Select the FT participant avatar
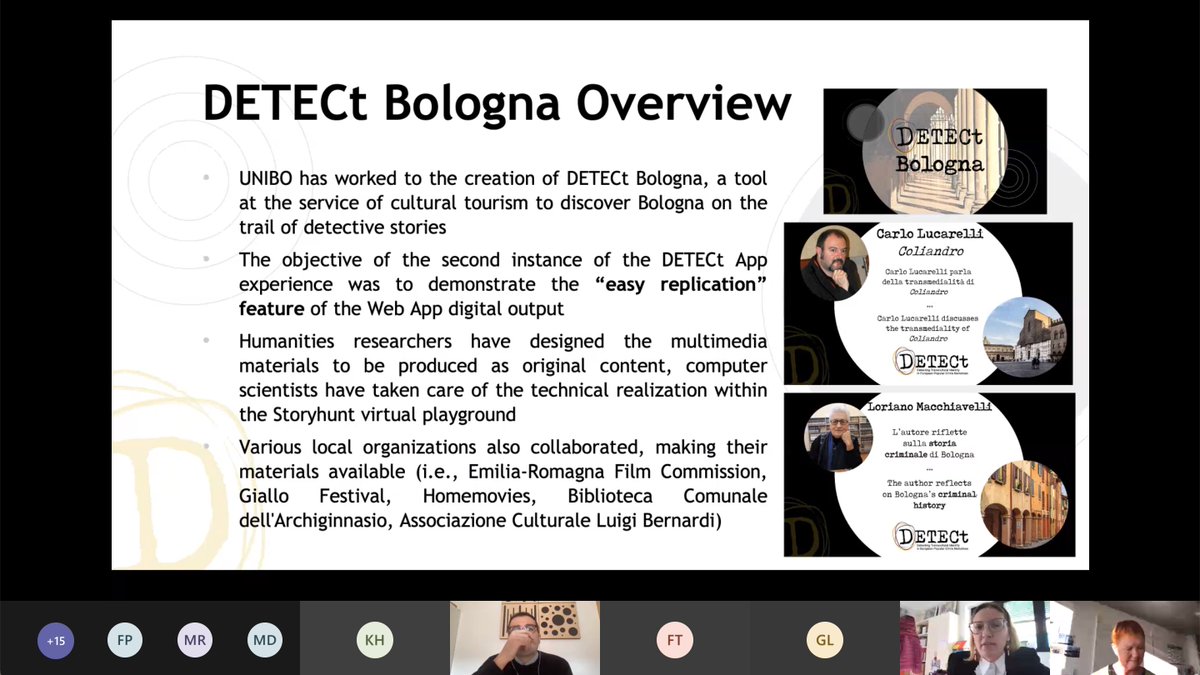Screen dimensions: 1200x675 click(675, 639)
